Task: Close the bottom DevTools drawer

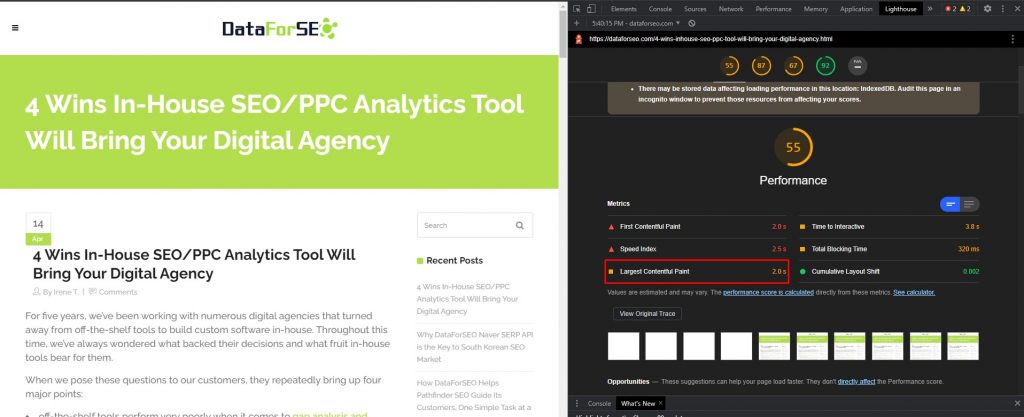Action: pyautogui.click(x=1016, y=403)
